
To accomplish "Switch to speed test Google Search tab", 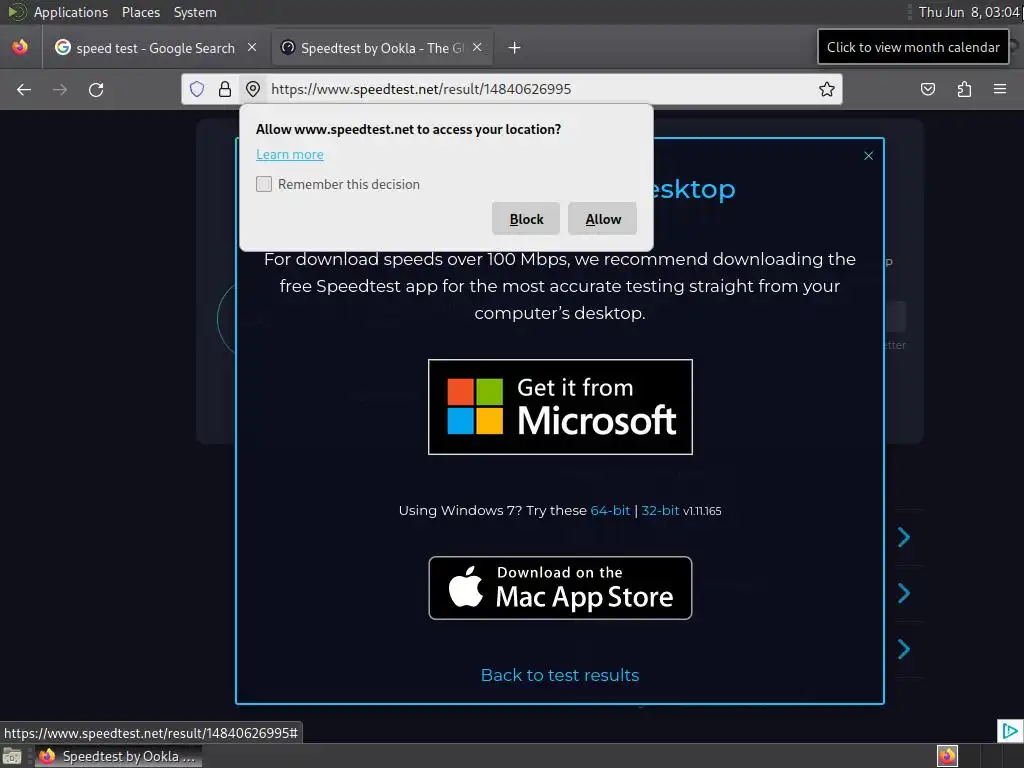I will click(x=155, y=48).
